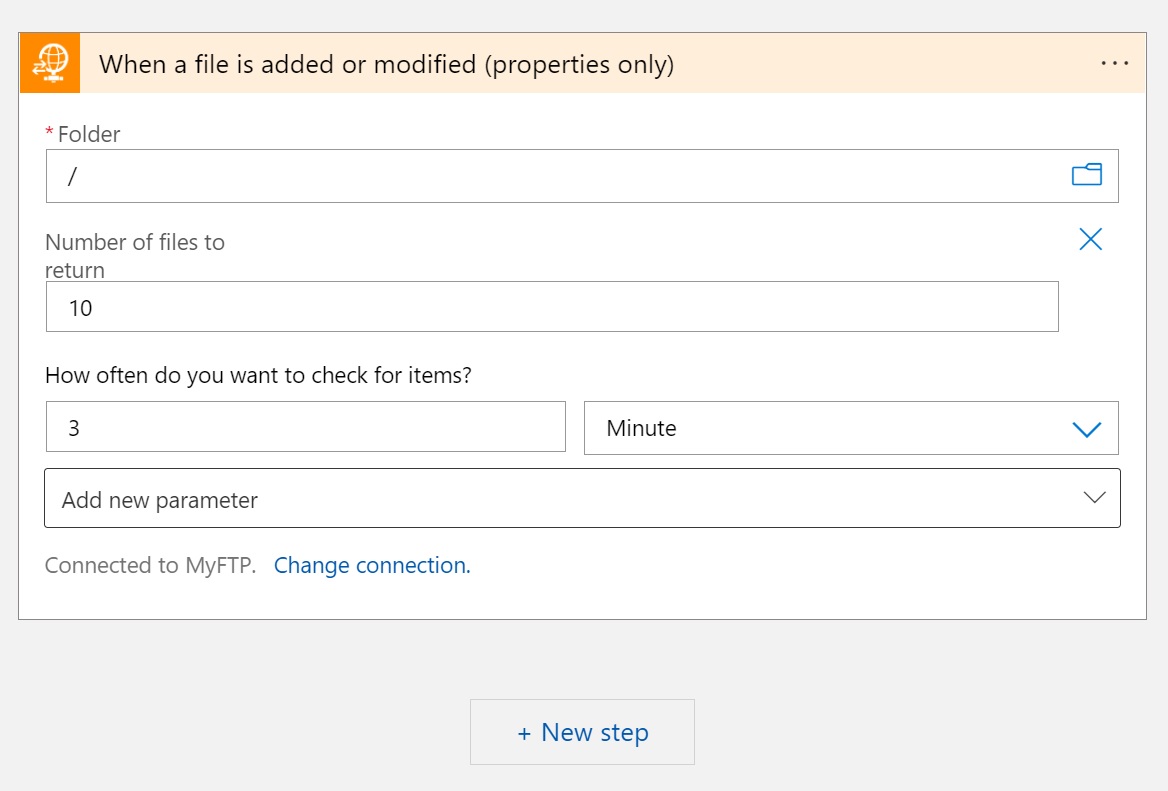The image size is (1168, 791).
Task: Click the Number of files to return label
Action: click(x=135, y=255)
